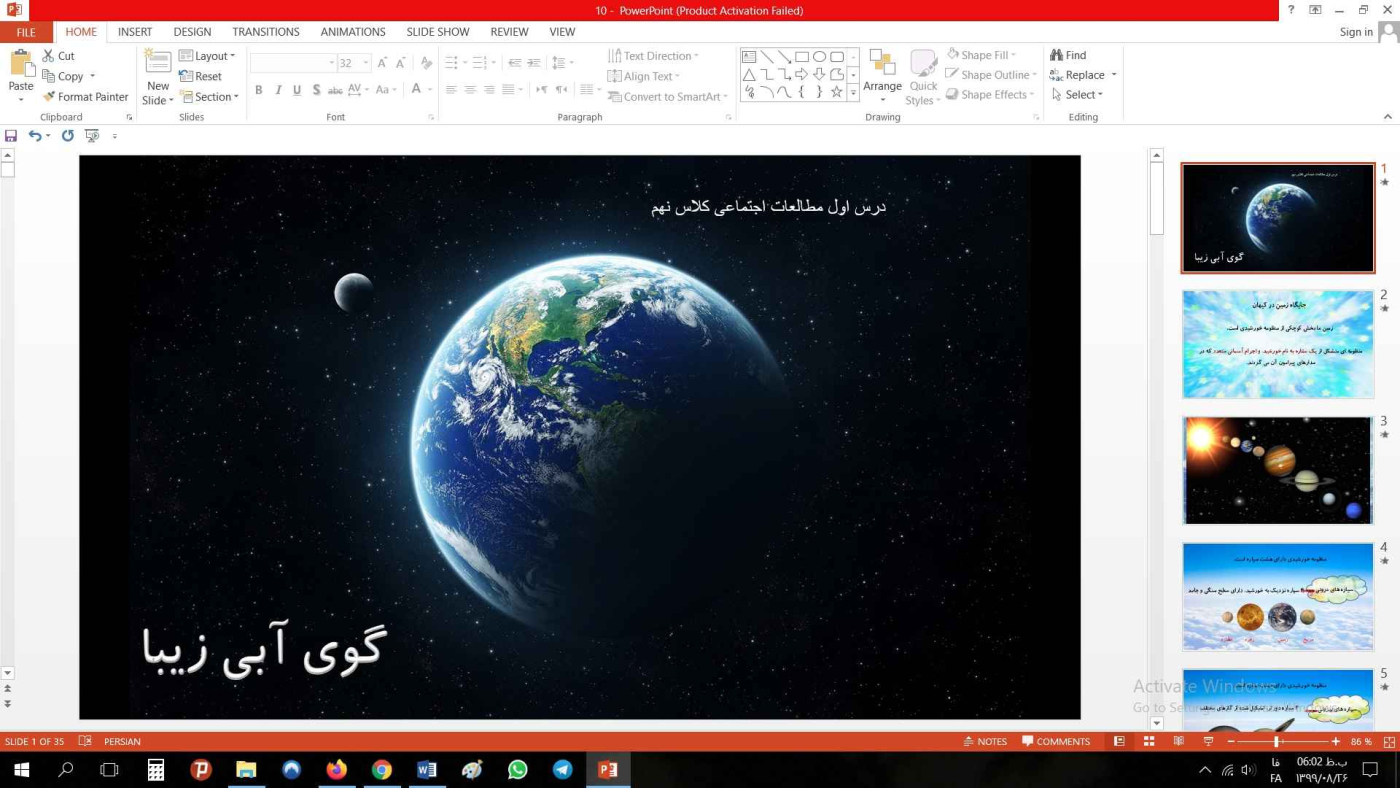Save the presentation from the quick access toolbar

coord(11,136)
